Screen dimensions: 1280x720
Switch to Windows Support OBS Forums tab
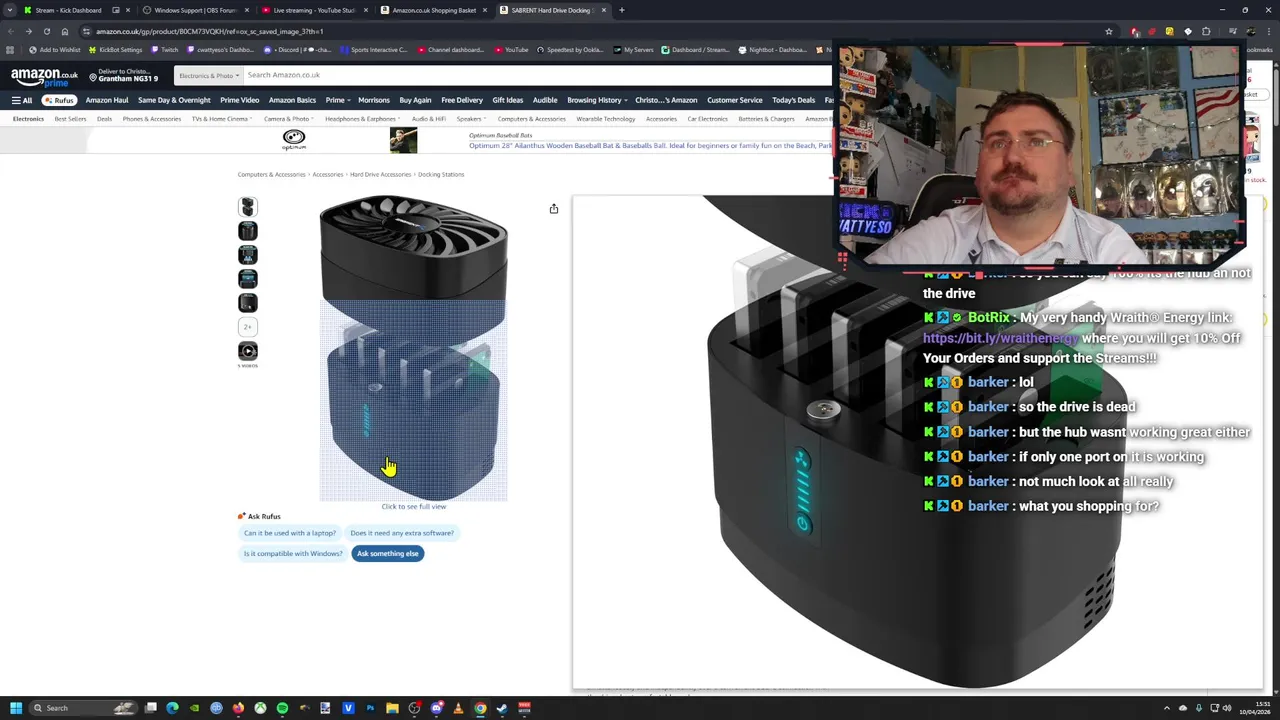(193, 10)
